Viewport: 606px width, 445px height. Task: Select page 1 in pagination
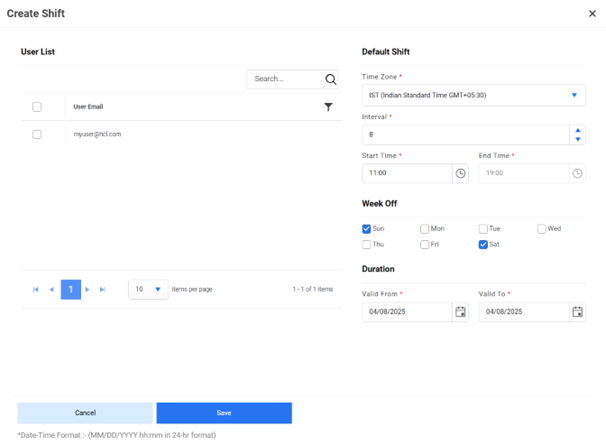point(70,289)
